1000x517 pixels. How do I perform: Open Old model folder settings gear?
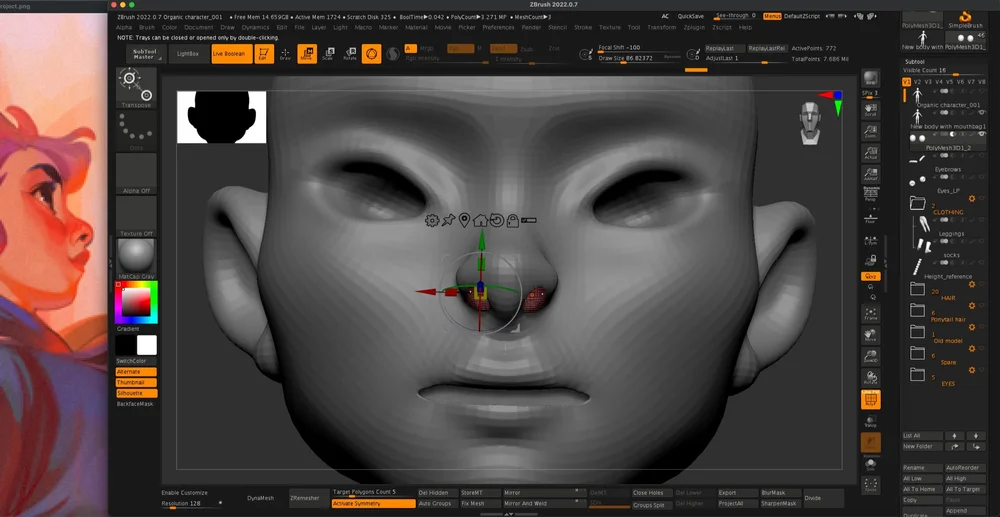(x=972, y=327)
